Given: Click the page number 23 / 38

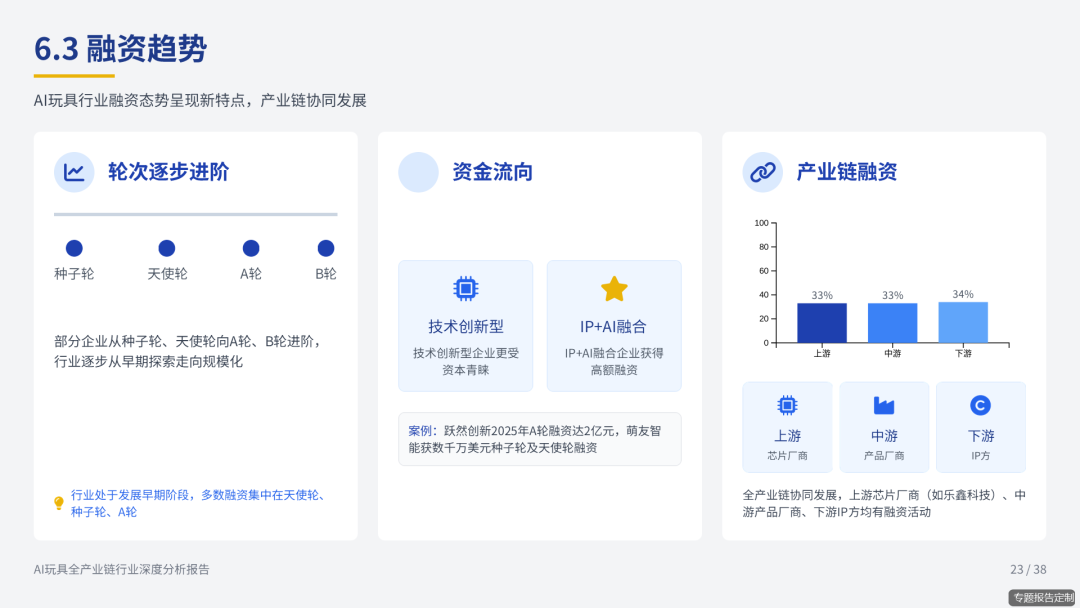Looking at the screenshot, I should (1029, 569).
